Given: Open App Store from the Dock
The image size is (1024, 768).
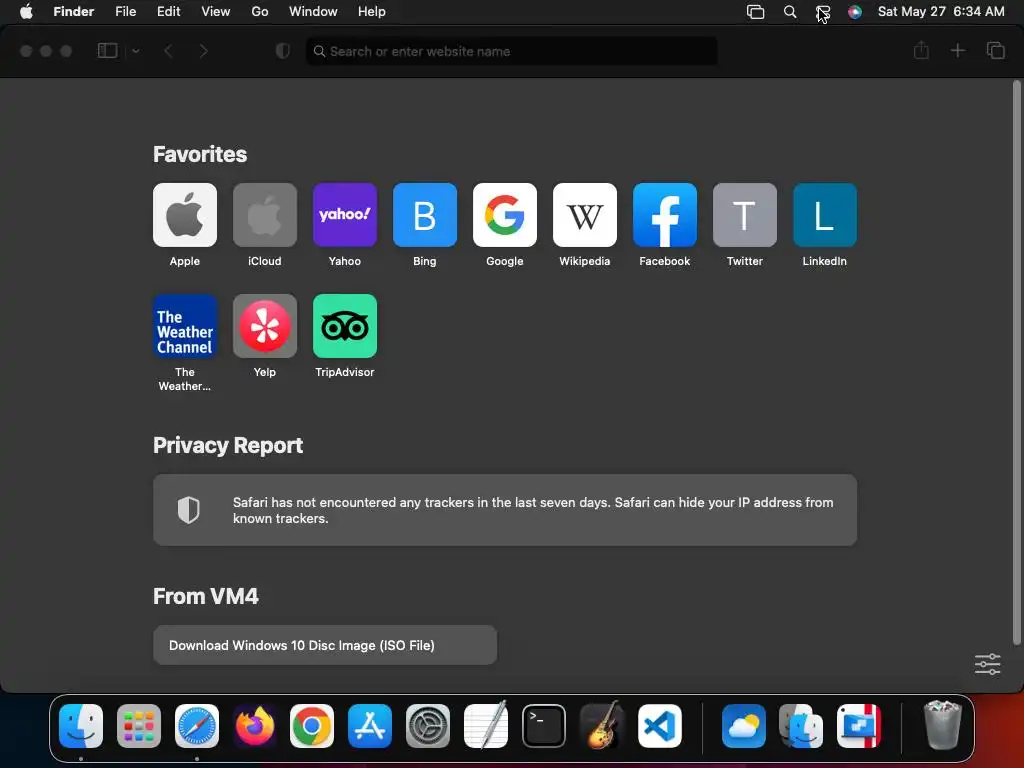Looking at the screenshot, I should tap(370, 726).
